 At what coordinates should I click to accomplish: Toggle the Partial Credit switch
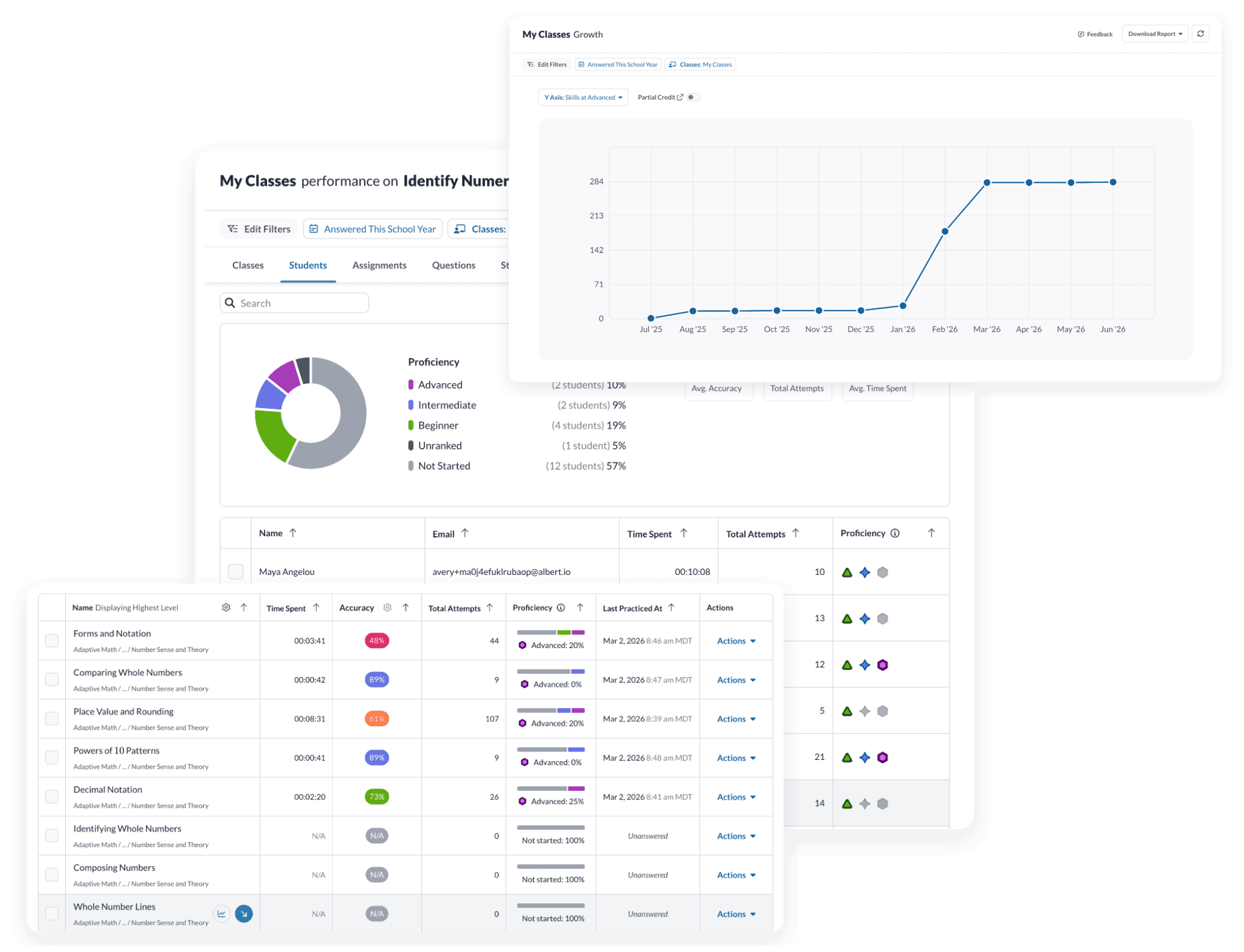tap(692, 97)
